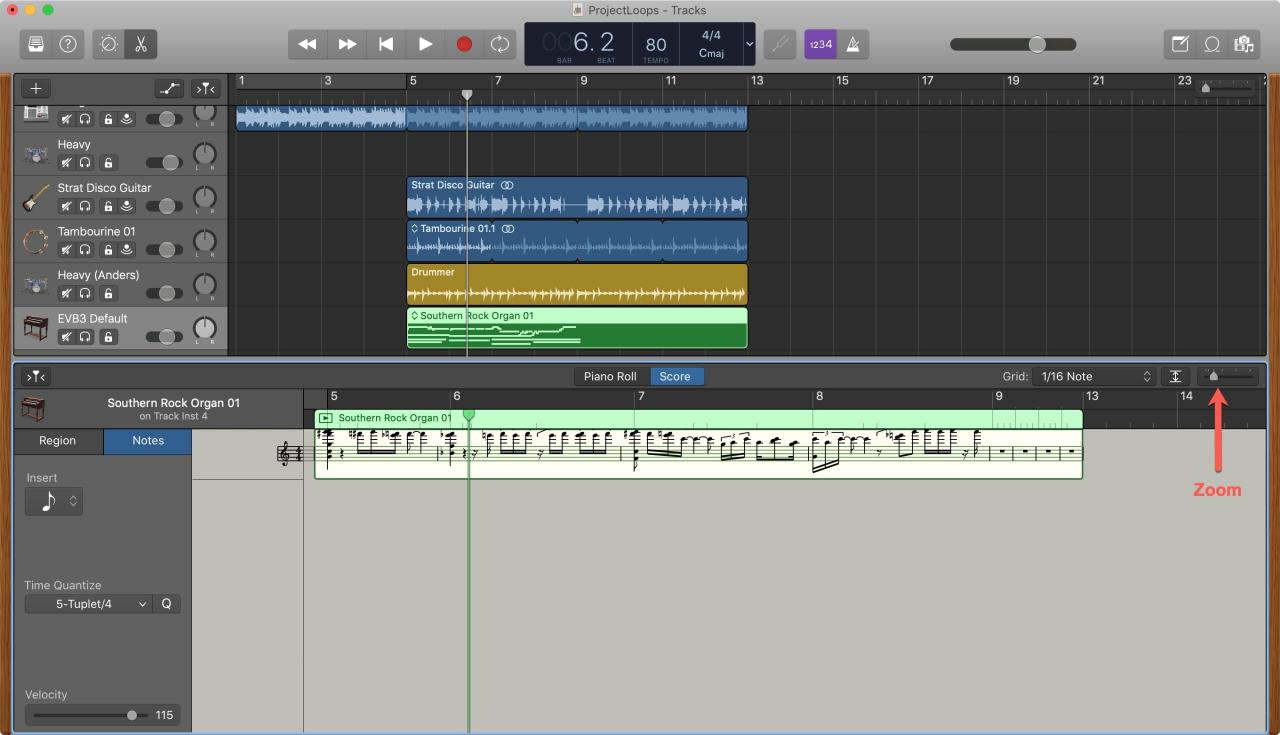Open Time Quantize 5-Tuplet/4 dropdown
The image size is (1280, 735).
pos(89,604)
